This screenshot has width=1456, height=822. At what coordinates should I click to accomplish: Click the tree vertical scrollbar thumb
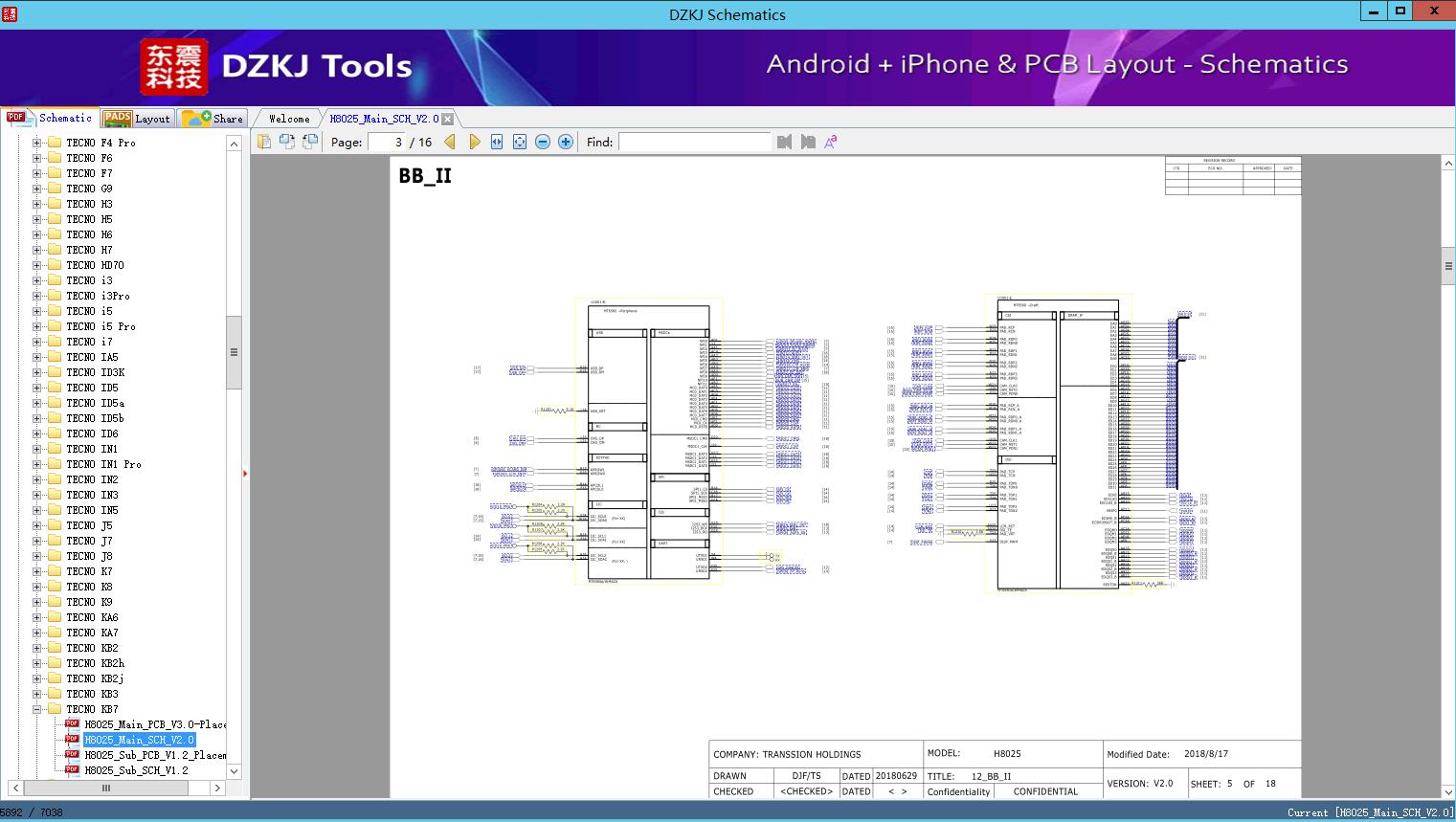(x=234, y=352)
